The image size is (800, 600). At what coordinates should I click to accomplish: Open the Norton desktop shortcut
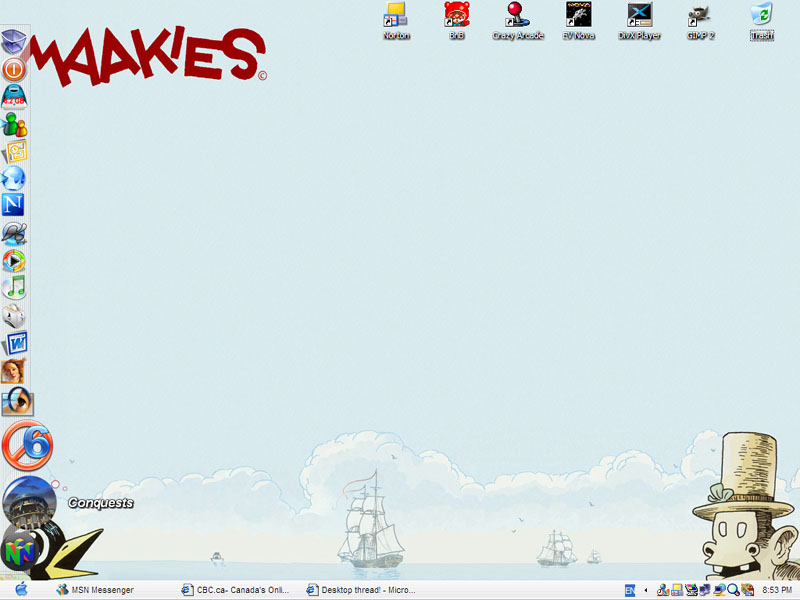click(396, 15)
